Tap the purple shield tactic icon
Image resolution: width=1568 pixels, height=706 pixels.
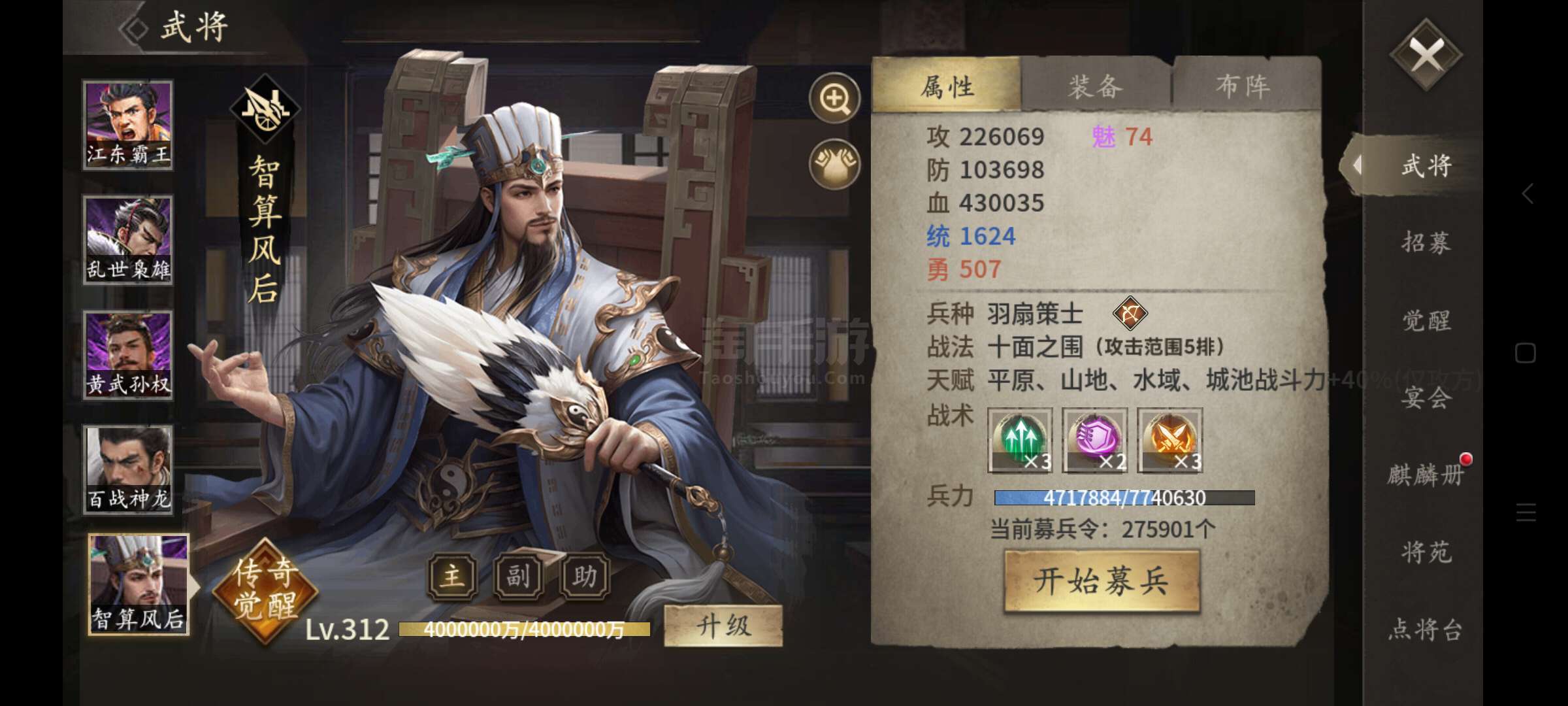pyautogui.click(x=1095, y=440)
